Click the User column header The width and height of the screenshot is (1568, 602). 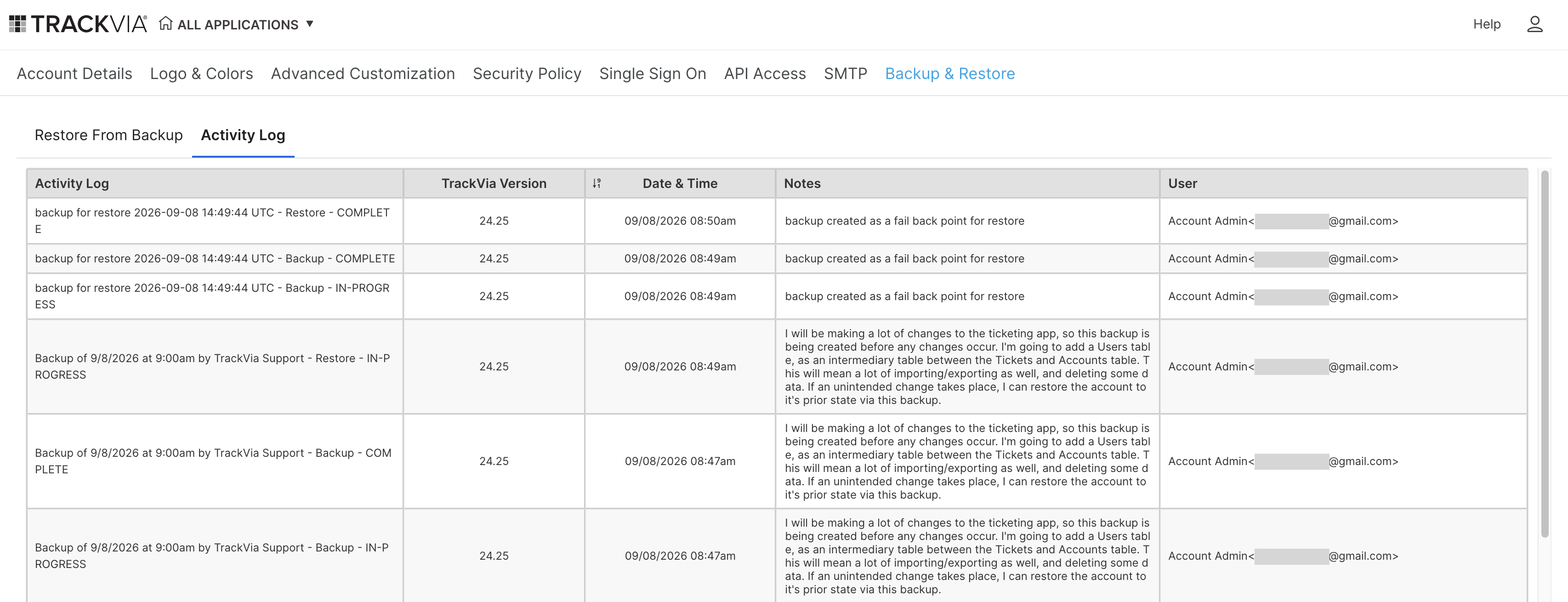(1343, 183)
